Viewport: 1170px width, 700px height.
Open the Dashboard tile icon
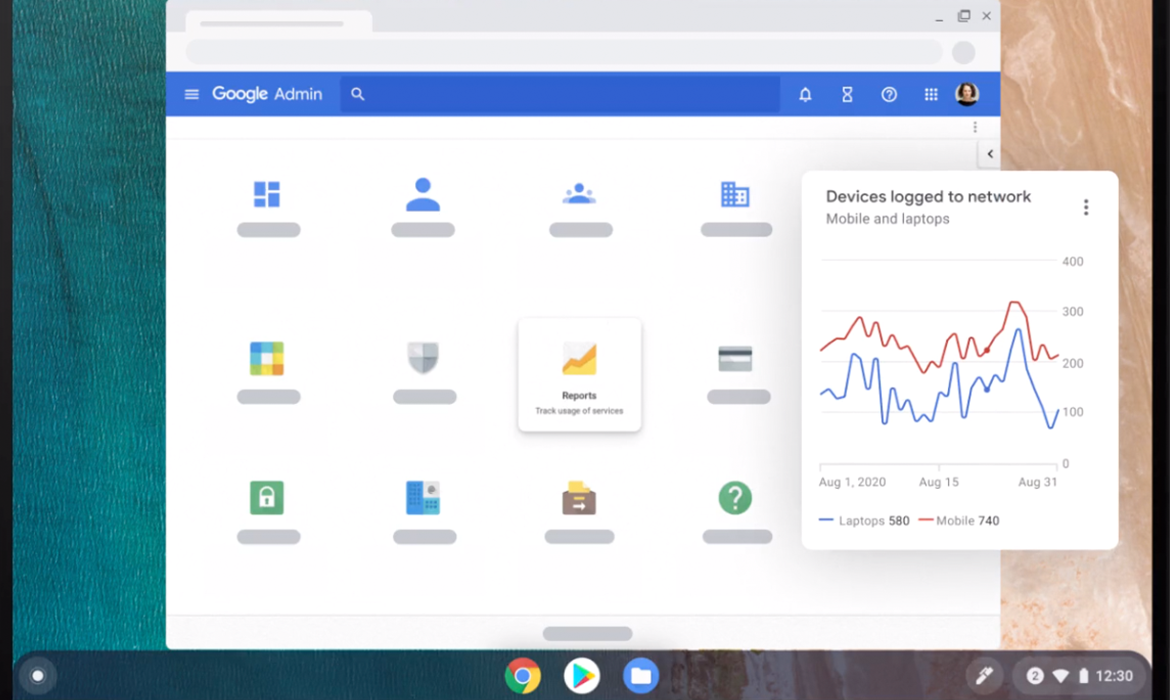[266, 194]
